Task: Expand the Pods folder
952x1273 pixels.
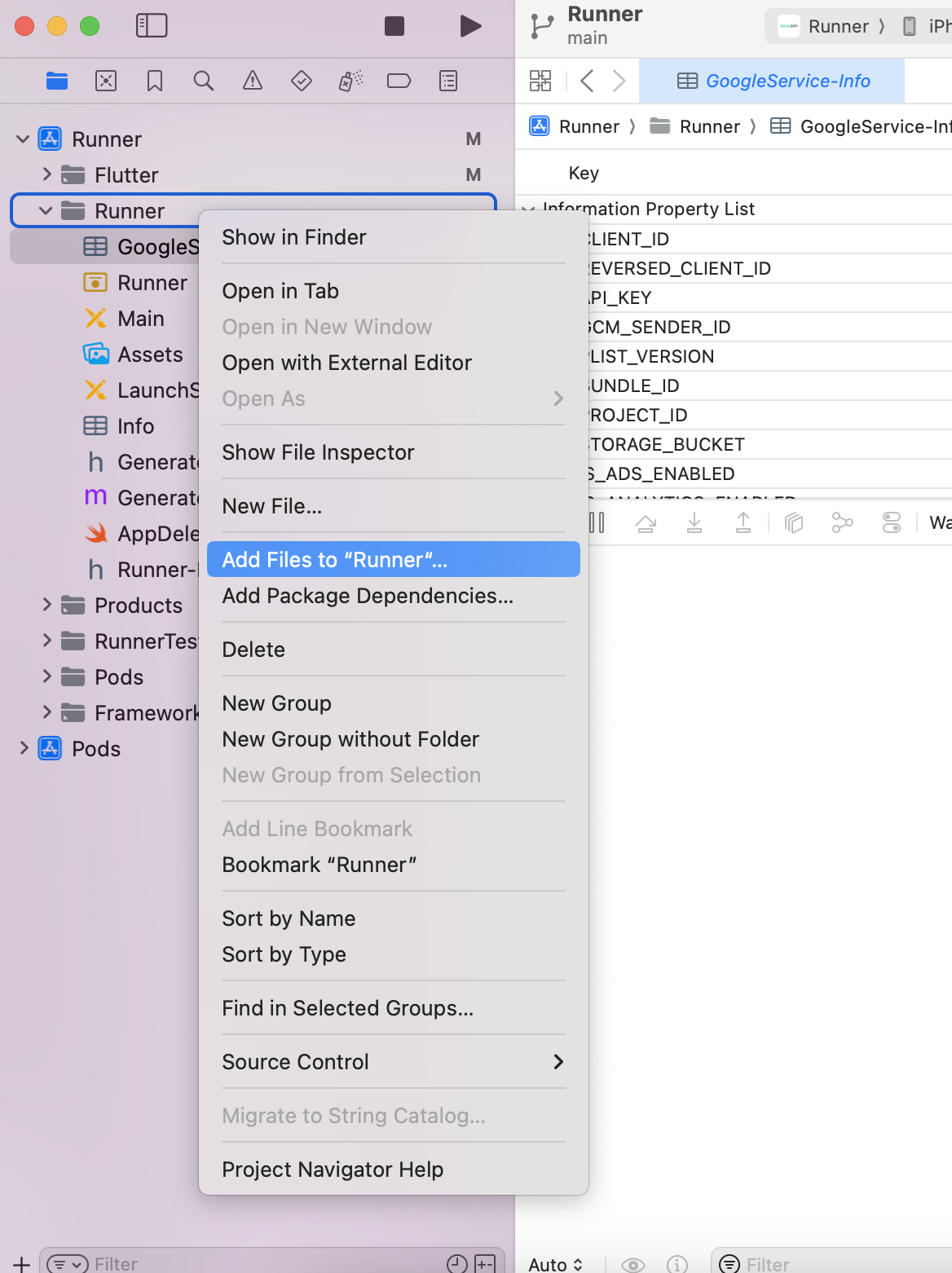Action: [x=46, y=676]
